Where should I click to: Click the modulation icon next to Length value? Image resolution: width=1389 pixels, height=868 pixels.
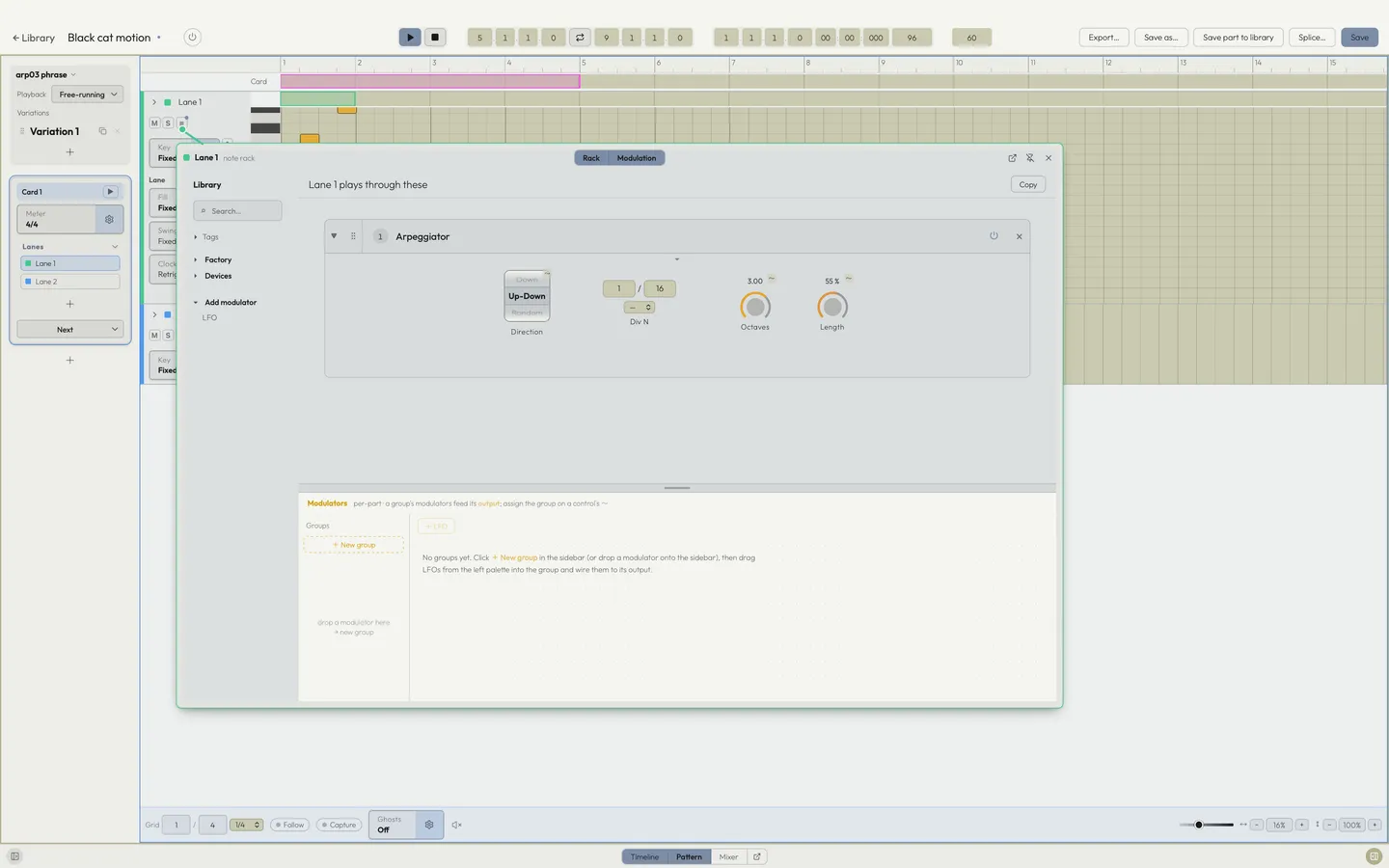click(849, 279)
